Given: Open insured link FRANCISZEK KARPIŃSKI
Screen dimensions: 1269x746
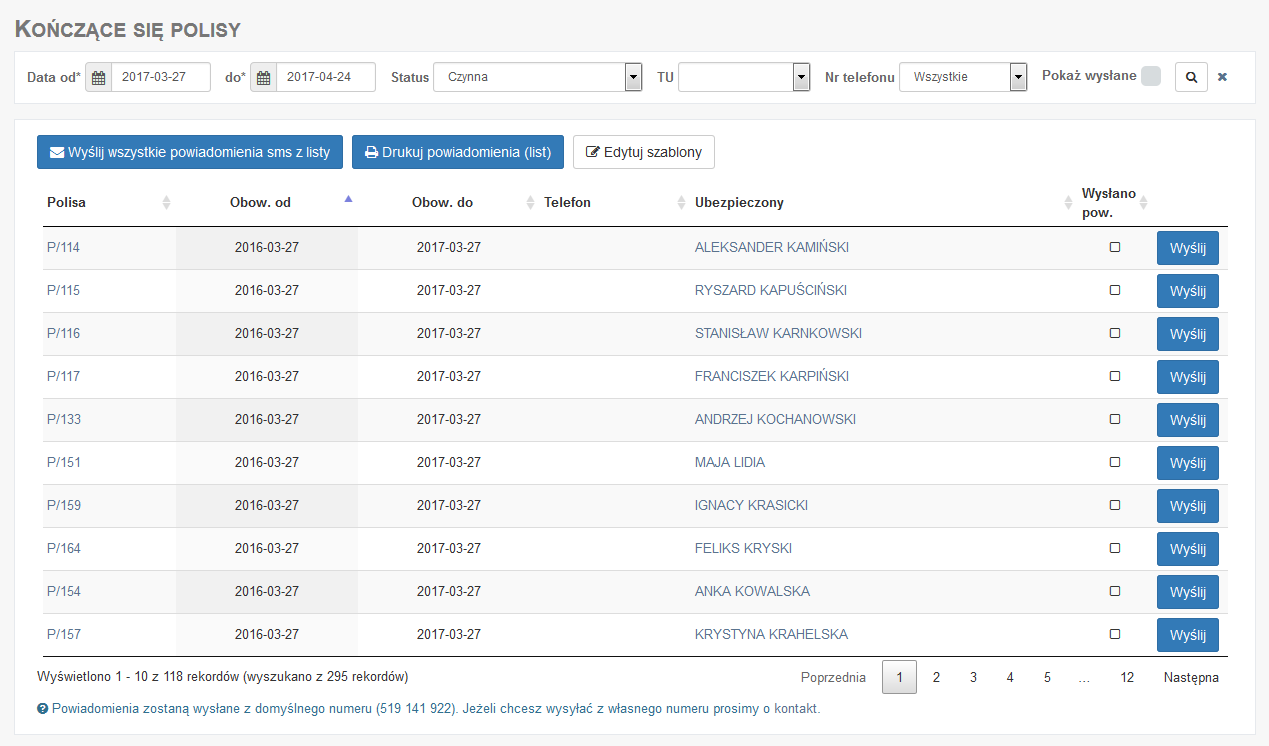Looking at the screenshot, I should [x=772, y=376].
